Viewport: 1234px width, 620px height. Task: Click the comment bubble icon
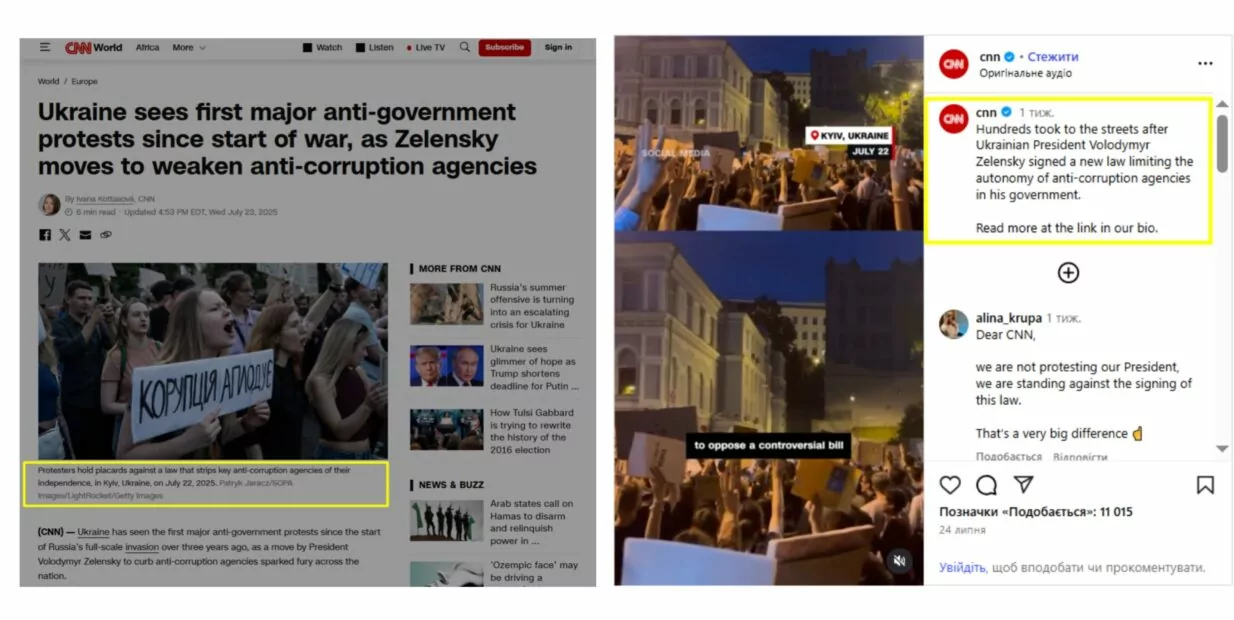(986, 485)
